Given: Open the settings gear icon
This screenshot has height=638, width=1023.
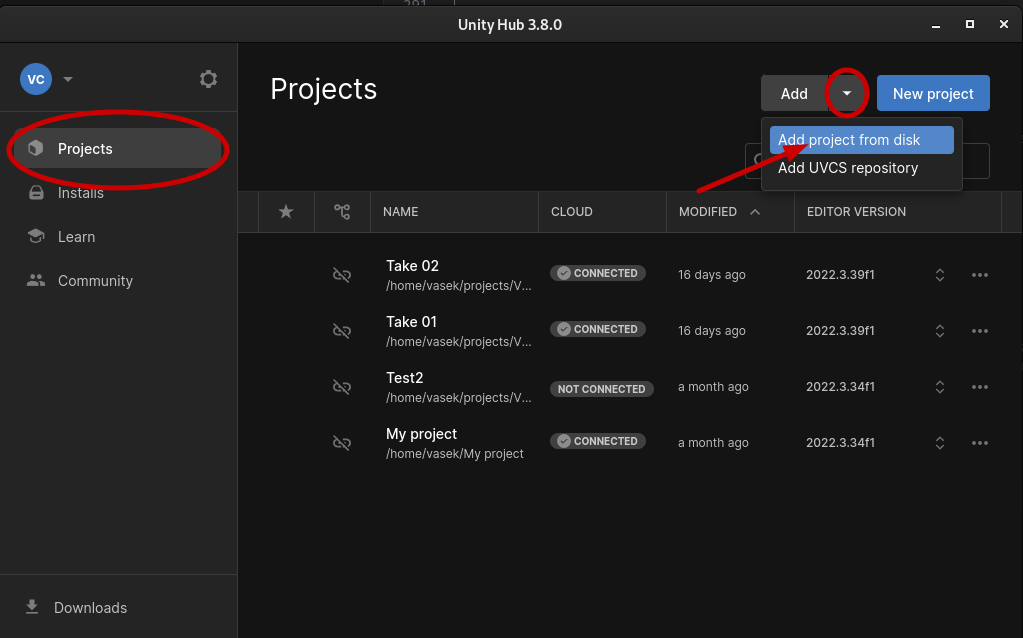Looking at the screenshot, I should click(208, 79).
